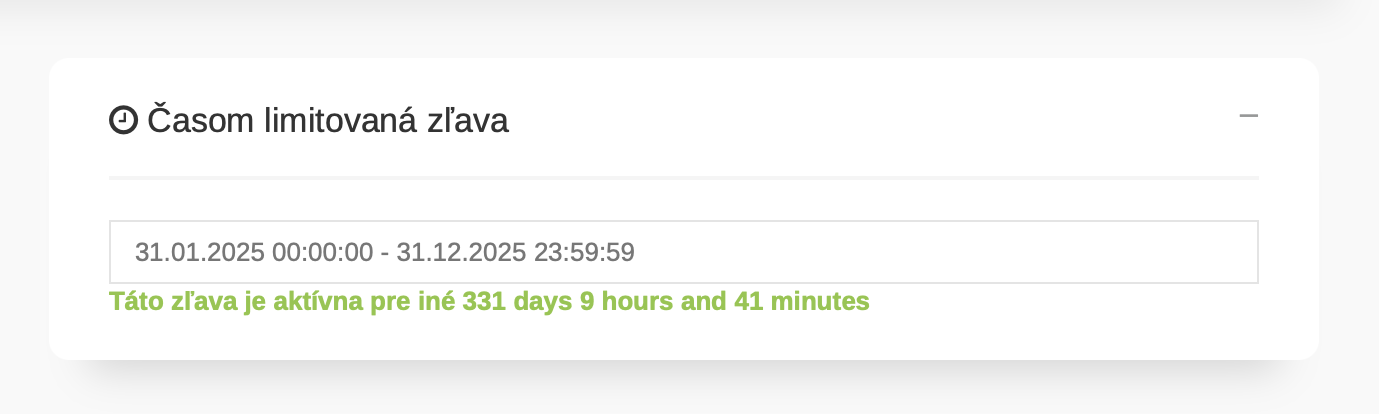The height and width of the screenshot is (414, 1379).
Task: Collapse the Časom limitovaná zľava panel
Action: (x=1248, y=116)
